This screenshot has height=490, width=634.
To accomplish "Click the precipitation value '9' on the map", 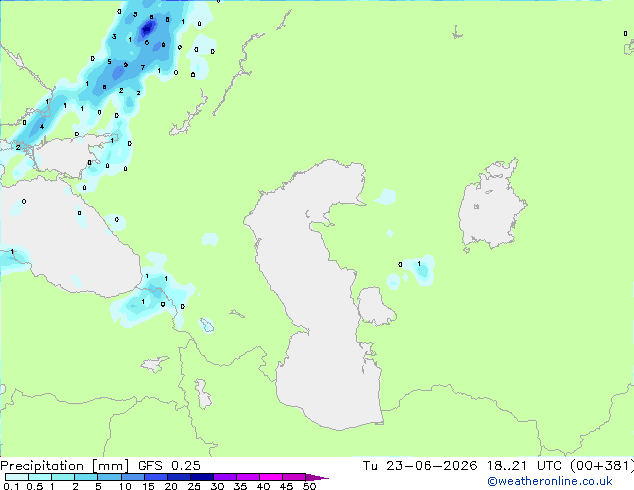I will point(126,65).
